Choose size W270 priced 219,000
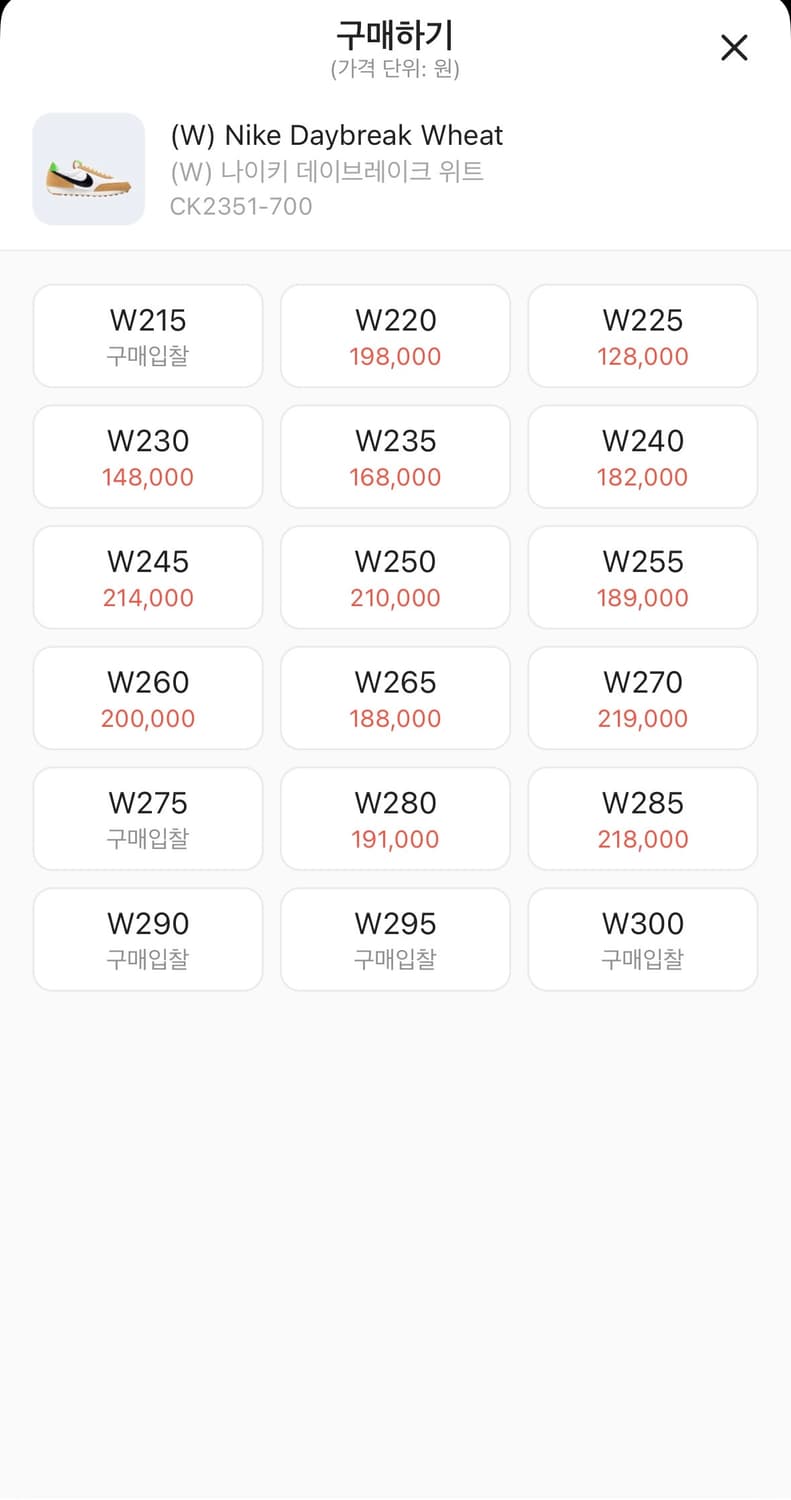 643,698
